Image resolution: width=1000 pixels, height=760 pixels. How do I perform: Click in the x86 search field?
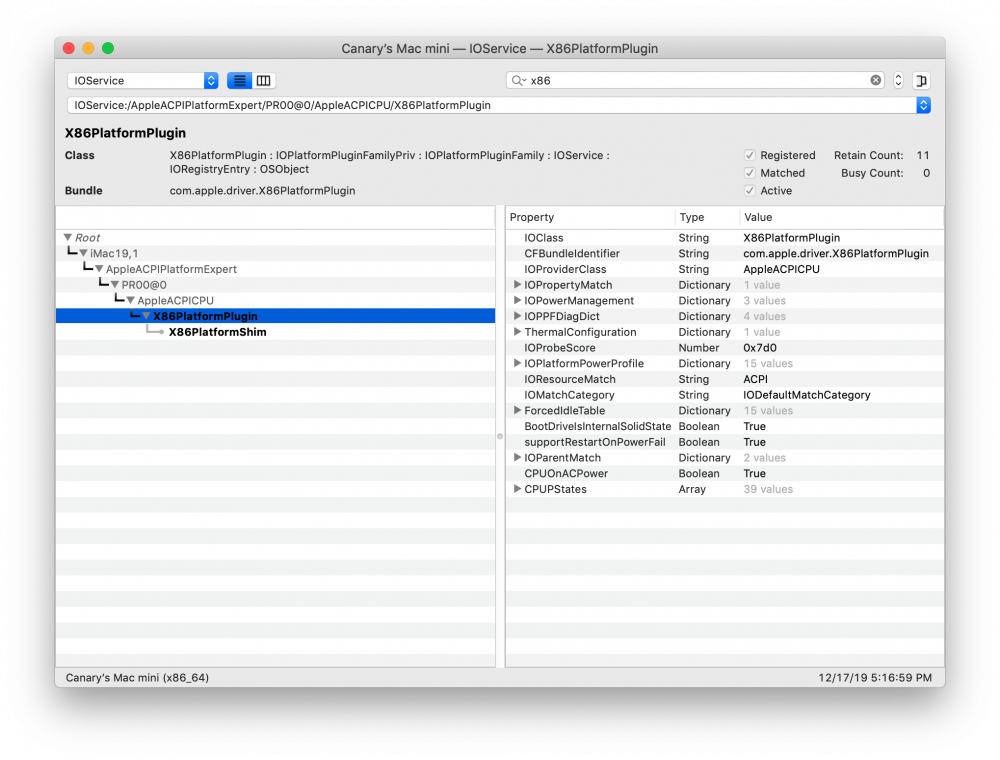695,80
